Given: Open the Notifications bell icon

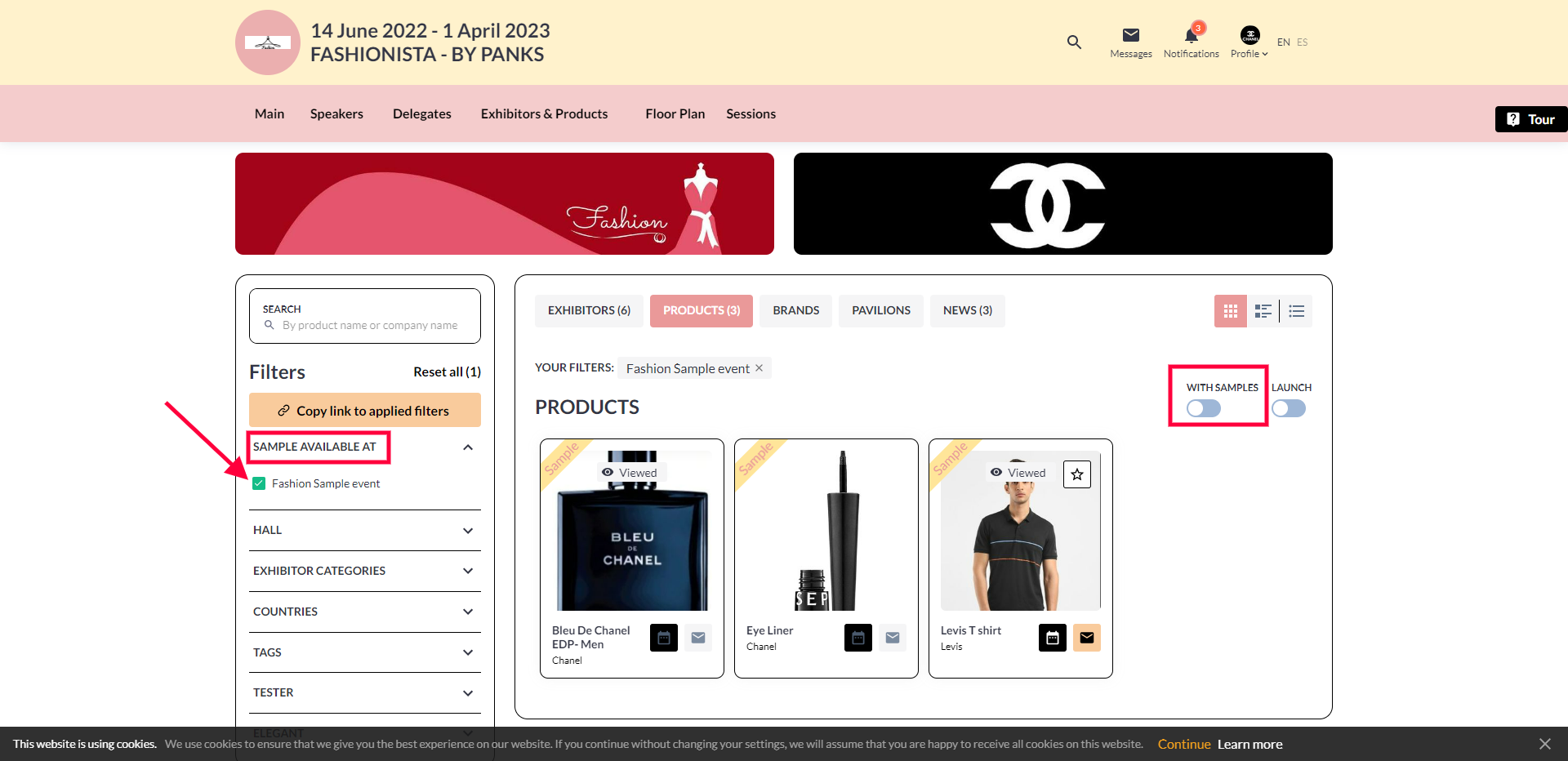Looking at the screenshot, I should [1191, 36].
